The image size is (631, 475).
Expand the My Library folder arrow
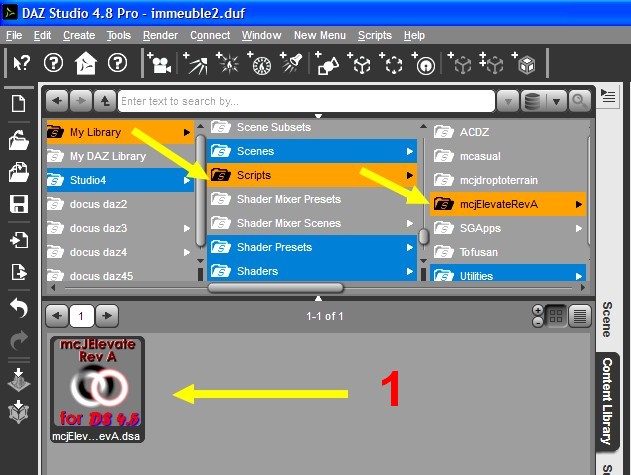(x=186, y=132)
